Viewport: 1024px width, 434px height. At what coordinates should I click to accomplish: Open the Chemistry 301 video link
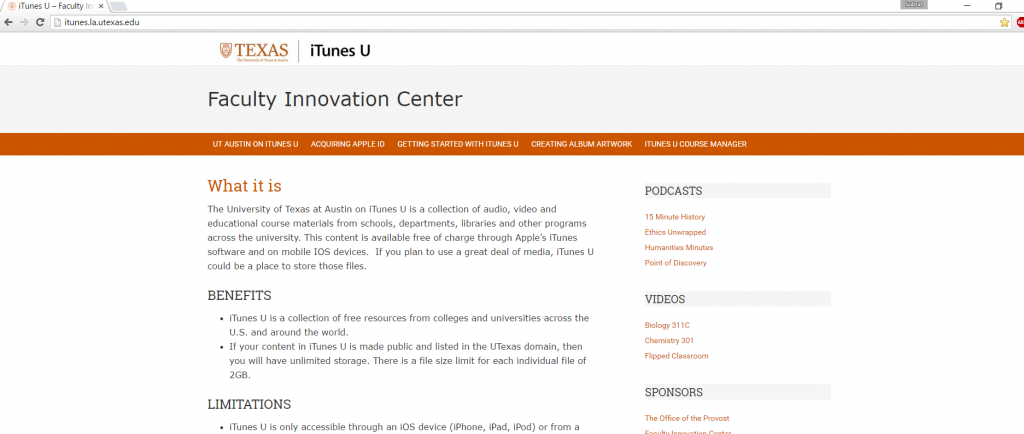(669, 341)
